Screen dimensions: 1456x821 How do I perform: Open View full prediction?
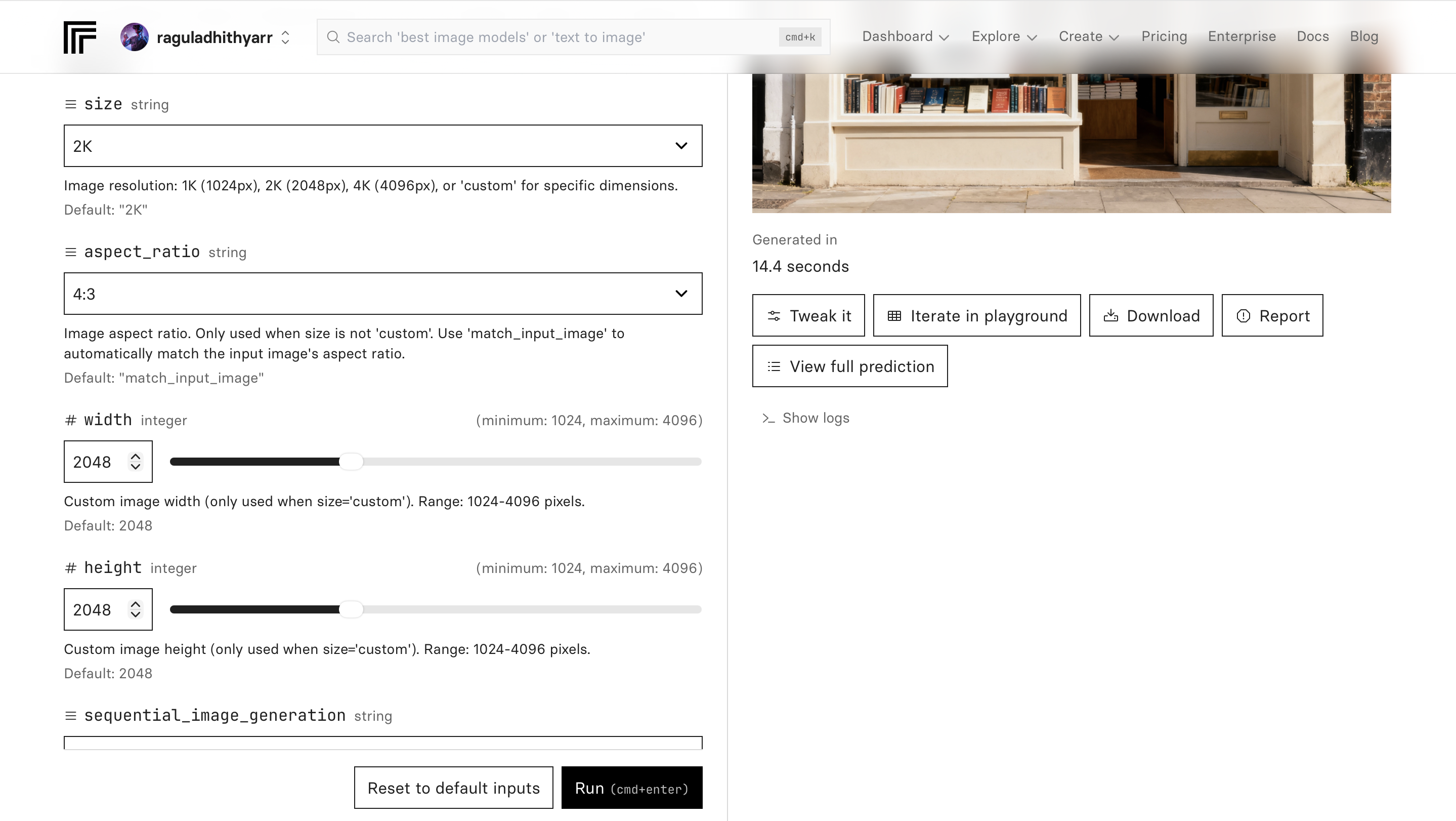click(849, 366)
